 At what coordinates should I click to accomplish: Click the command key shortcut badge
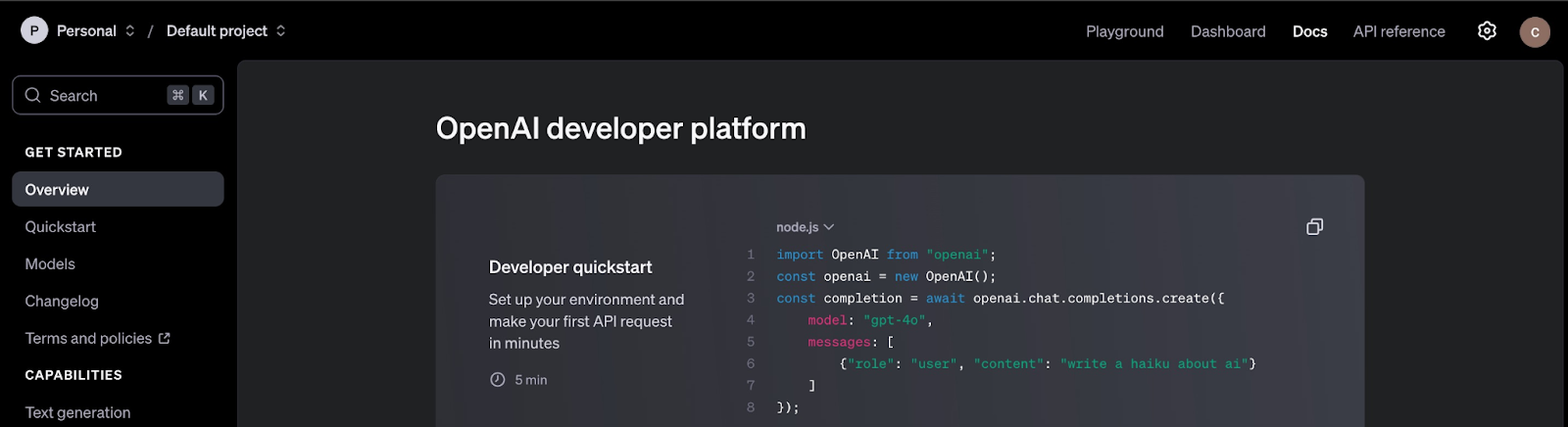pyautogui.click(x=177, y=95)
